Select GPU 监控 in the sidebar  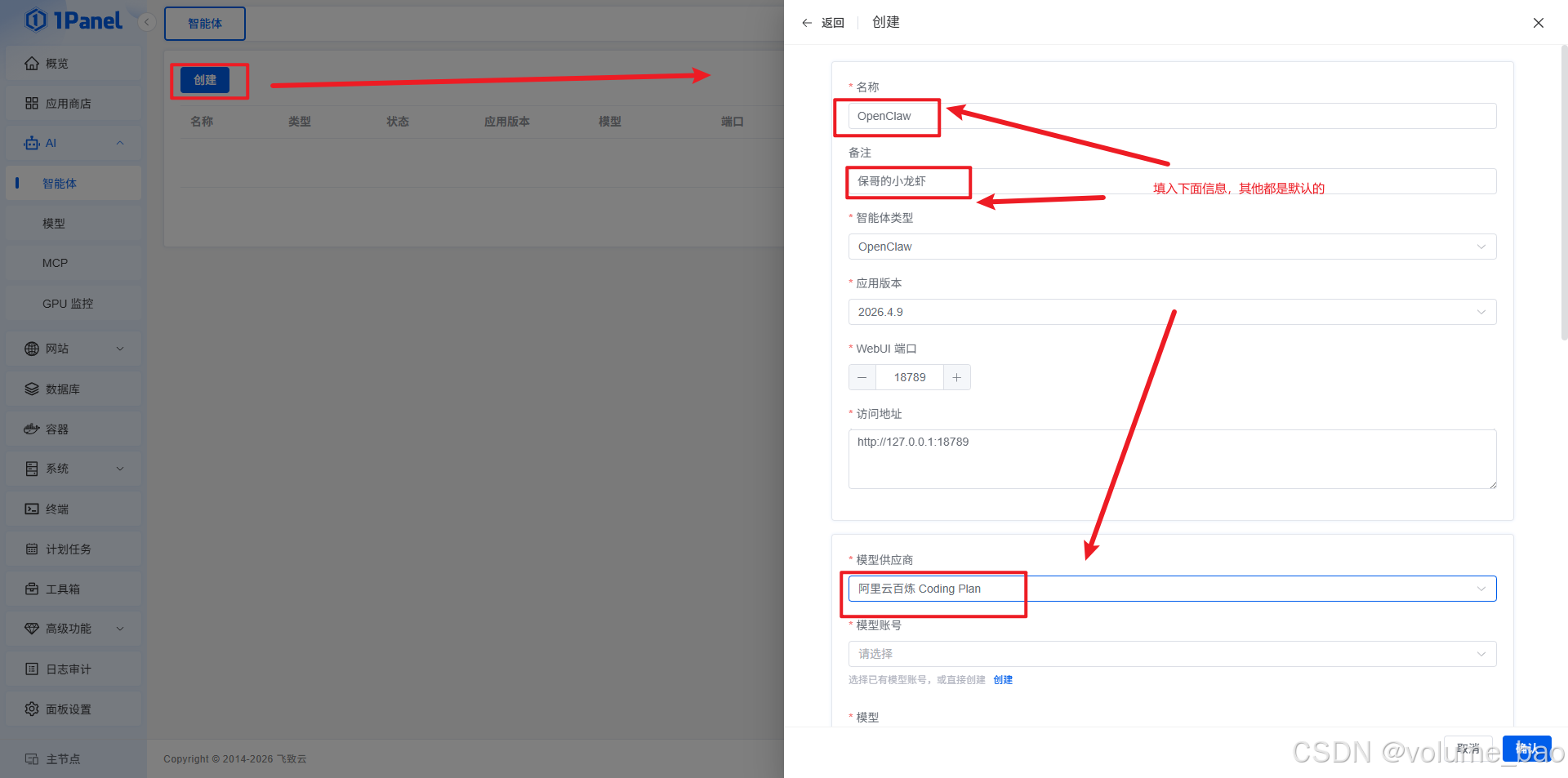point(73,304)
